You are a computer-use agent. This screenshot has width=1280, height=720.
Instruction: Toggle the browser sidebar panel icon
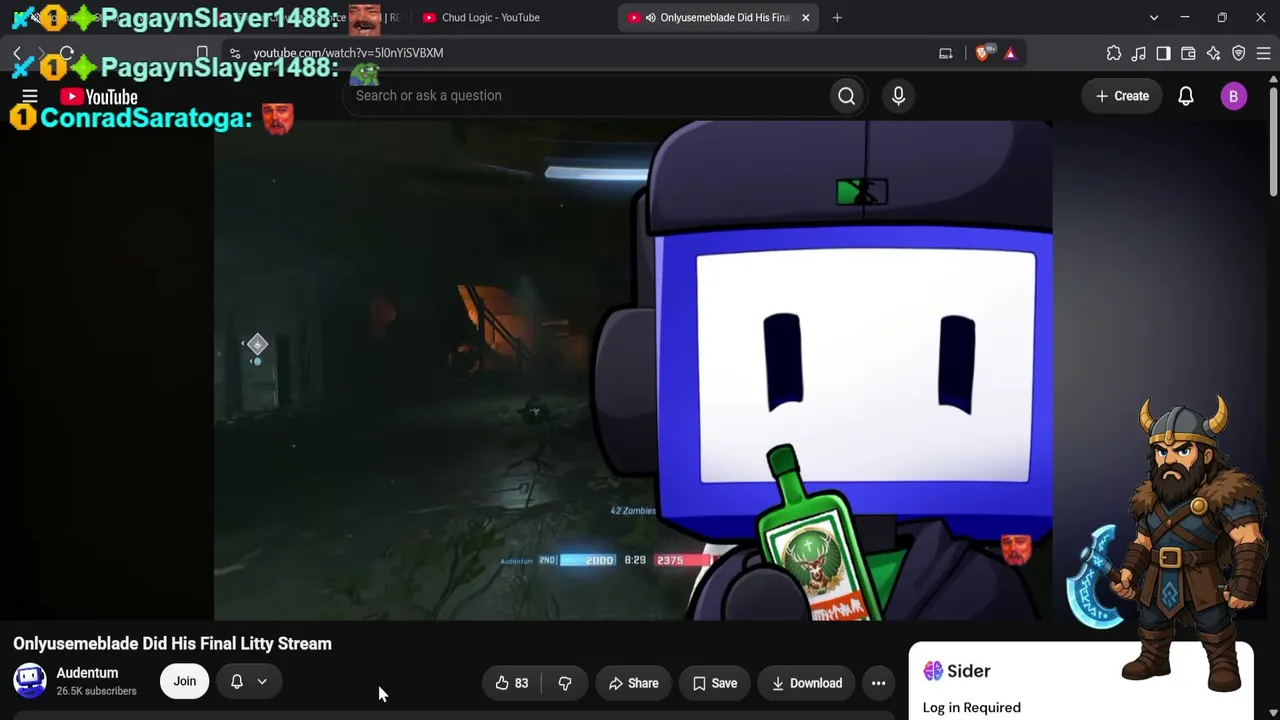click(x=1163, y=53)
